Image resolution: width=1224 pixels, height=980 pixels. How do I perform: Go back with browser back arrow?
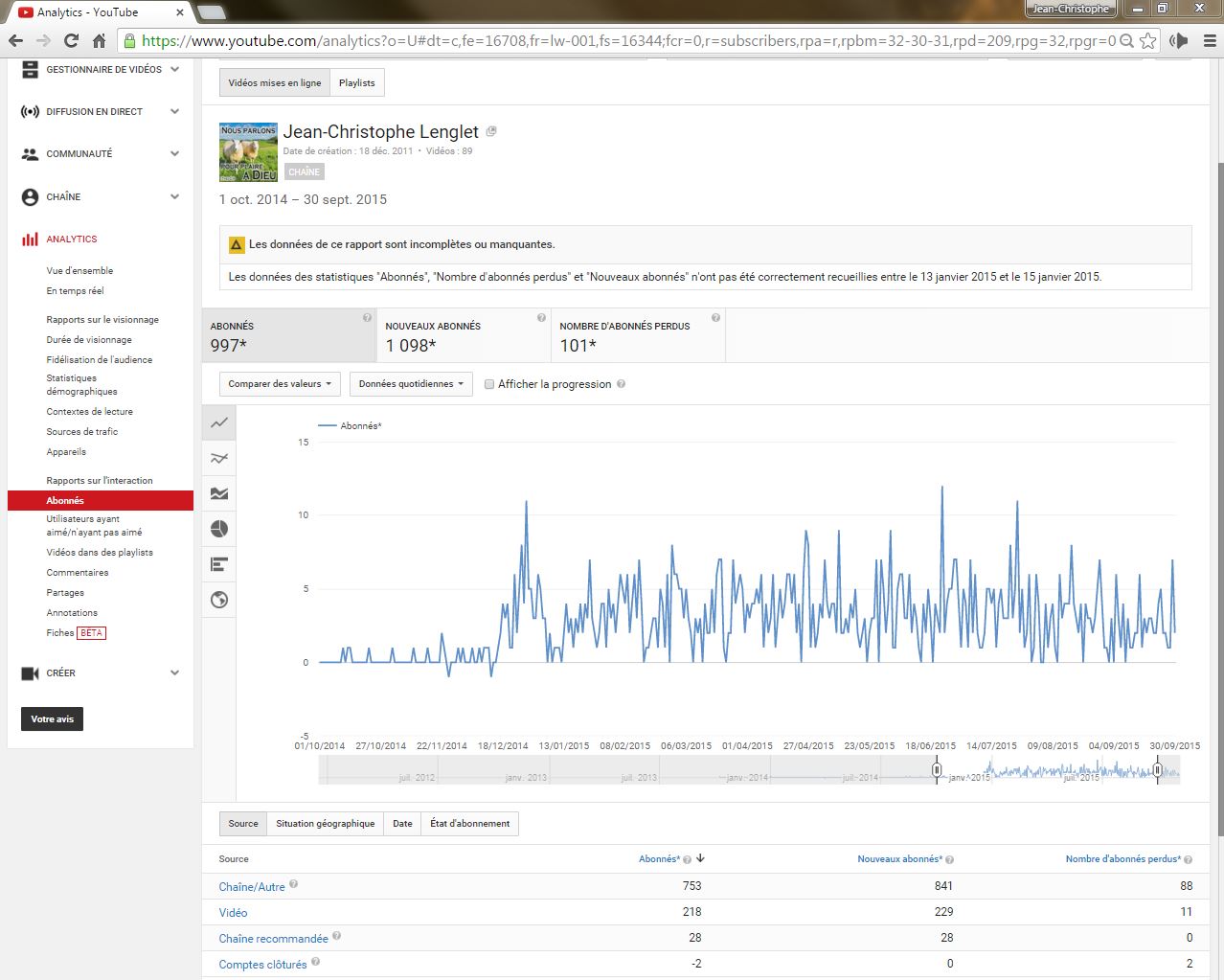15,40
